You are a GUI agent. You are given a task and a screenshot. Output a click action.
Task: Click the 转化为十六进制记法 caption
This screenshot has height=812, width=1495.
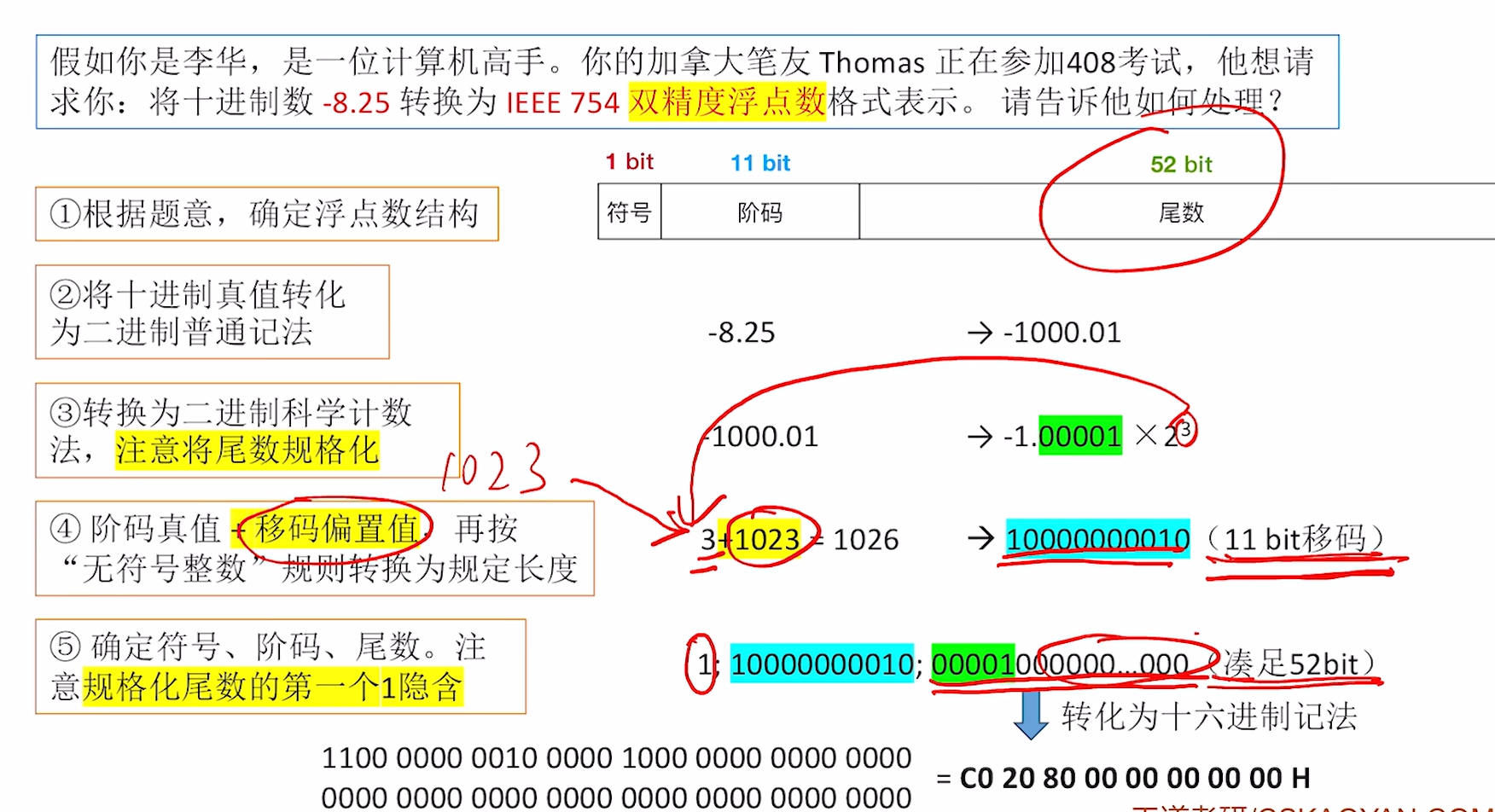click(x=1208, y=716)
